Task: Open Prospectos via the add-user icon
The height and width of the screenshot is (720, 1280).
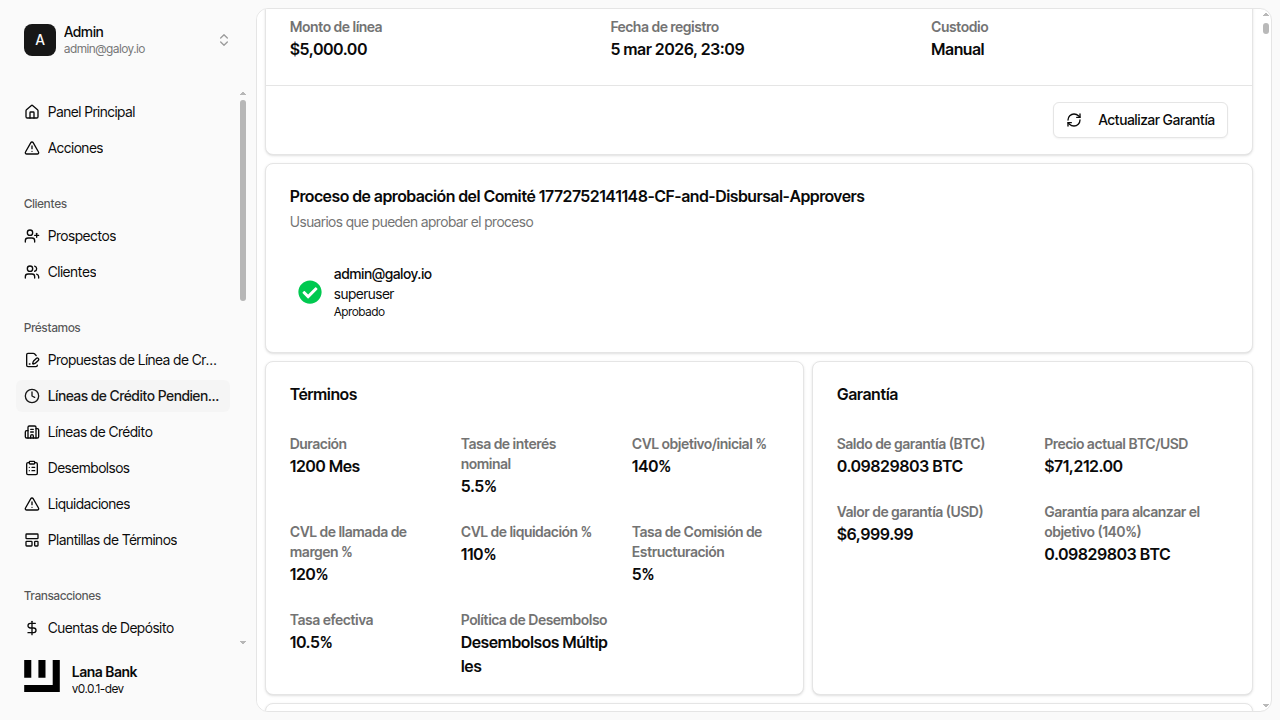Action: tap(32, 236)
